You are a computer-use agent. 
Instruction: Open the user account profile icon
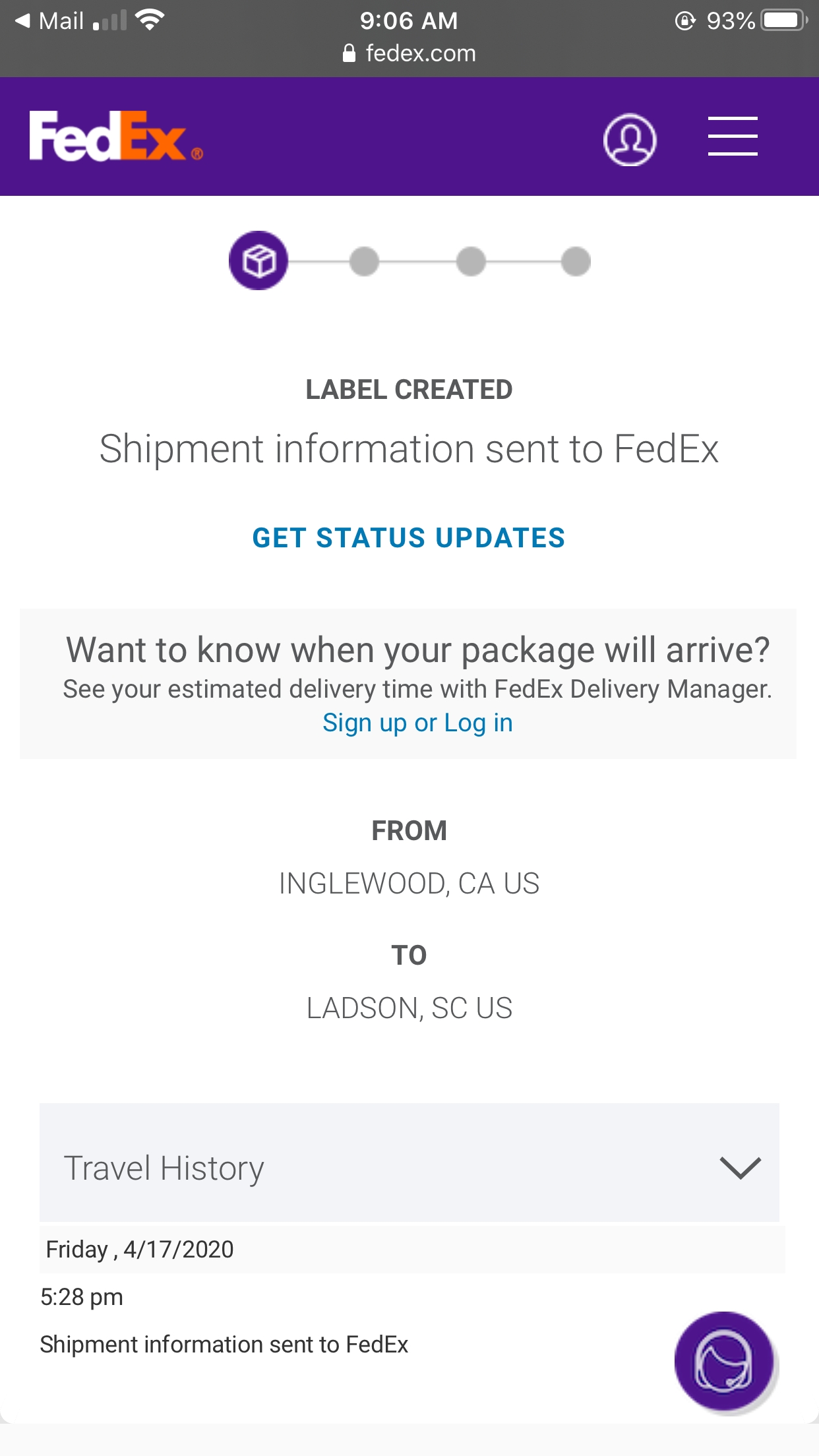629,139
